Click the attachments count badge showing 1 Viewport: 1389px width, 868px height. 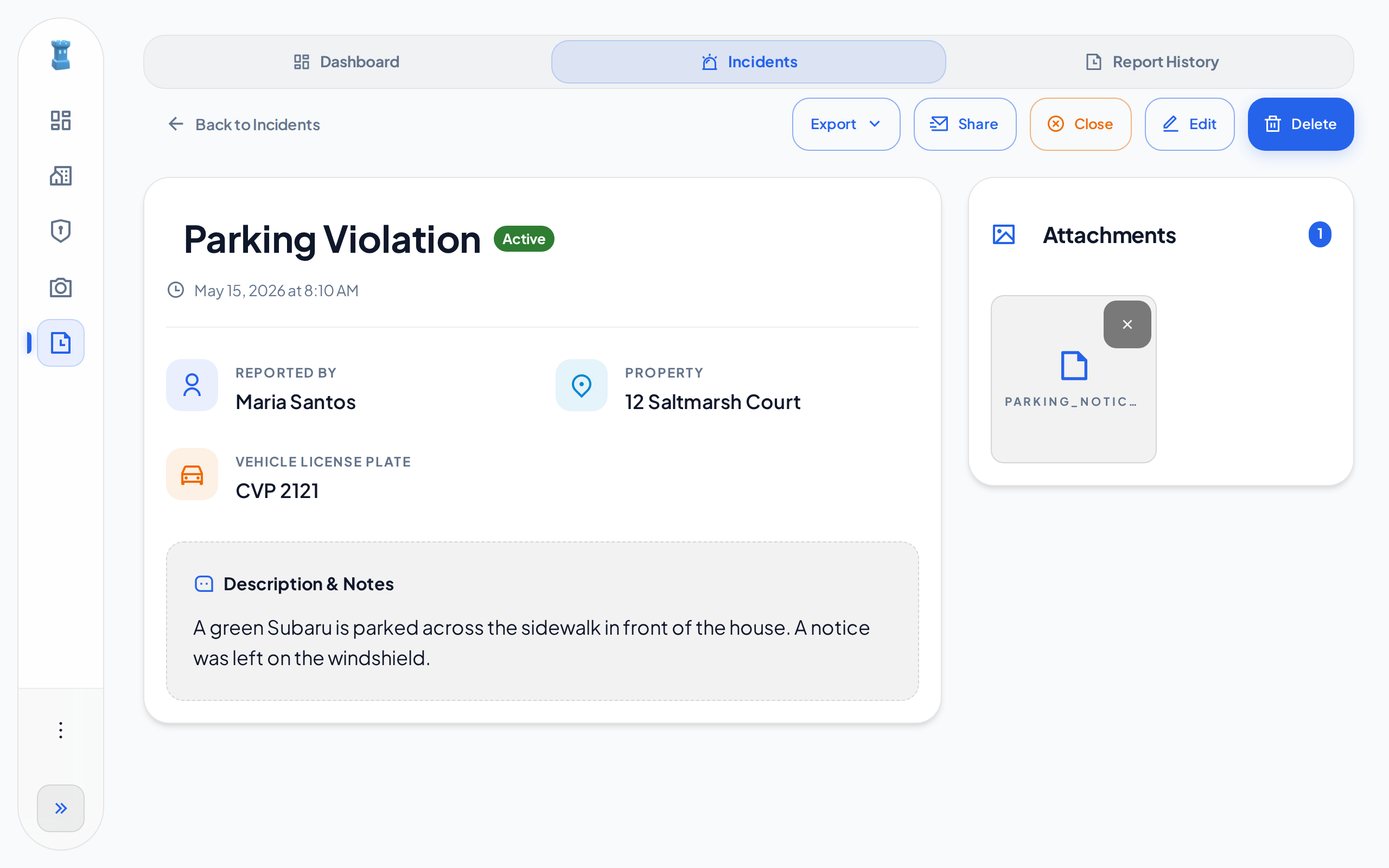(1320, 234)
